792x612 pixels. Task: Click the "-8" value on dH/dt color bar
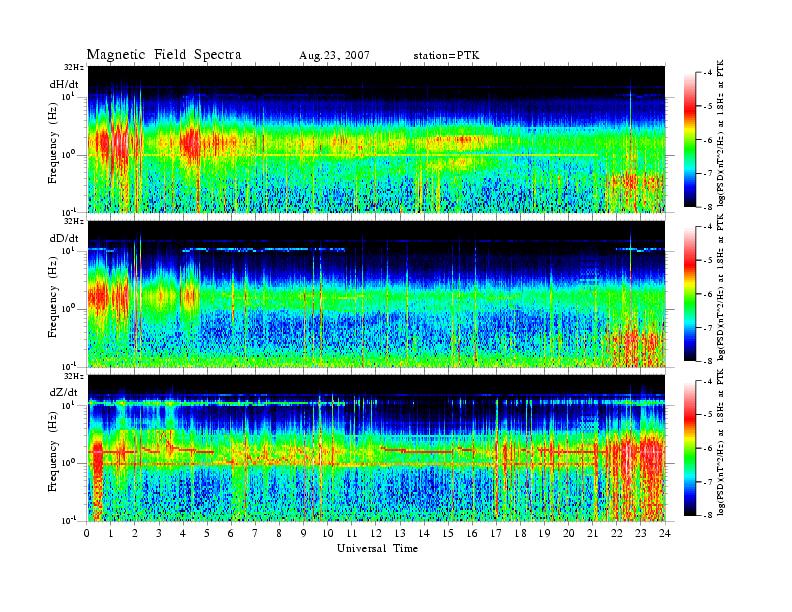coord(708,206)
